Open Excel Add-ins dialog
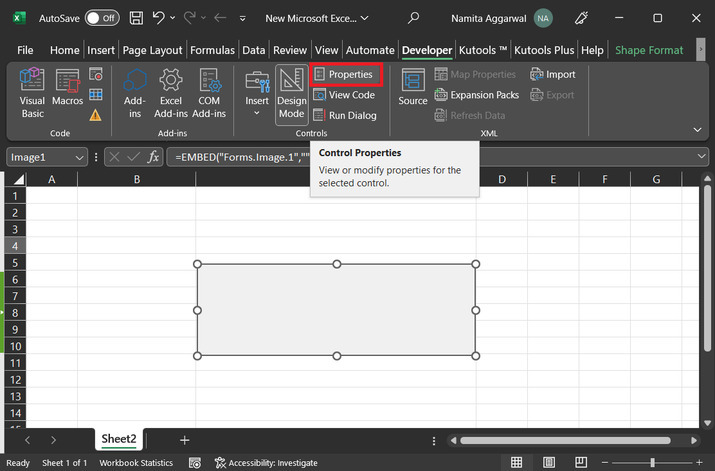The image size is (715, 471). pyautogui.click(x=171, y=93)
